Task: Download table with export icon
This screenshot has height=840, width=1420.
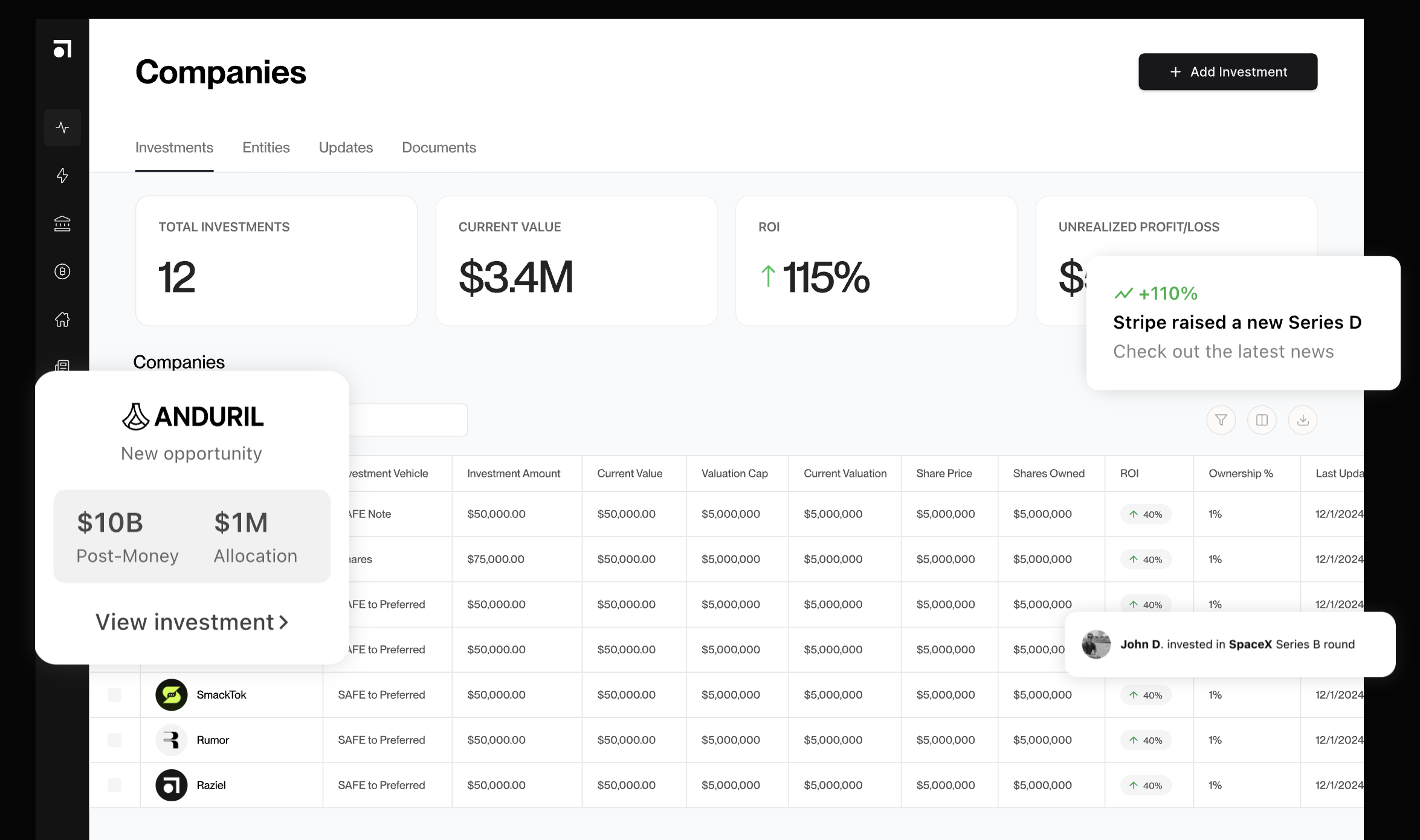Action: (x=1302, y=420)
